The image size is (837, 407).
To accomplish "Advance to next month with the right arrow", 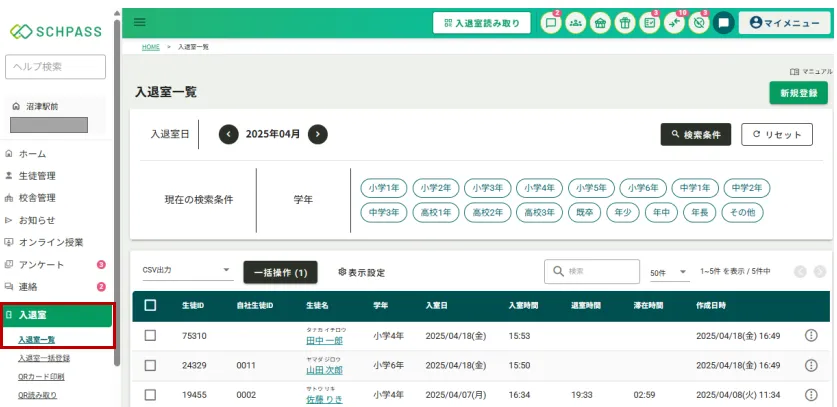I will pyautogui.click(x=317, y=134).
